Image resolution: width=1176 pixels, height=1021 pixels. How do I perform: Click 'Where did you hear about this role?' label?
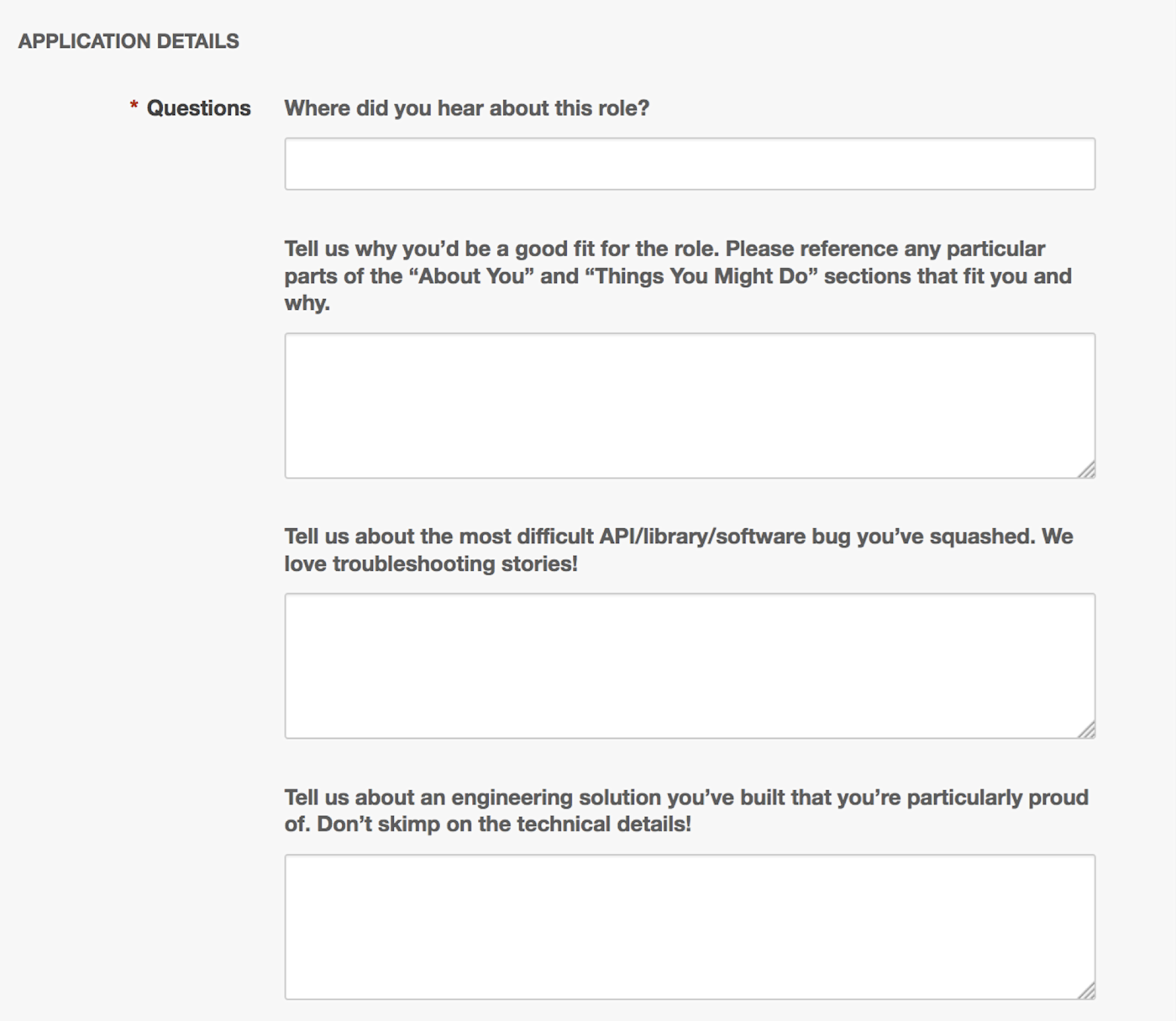click(466, 108)
